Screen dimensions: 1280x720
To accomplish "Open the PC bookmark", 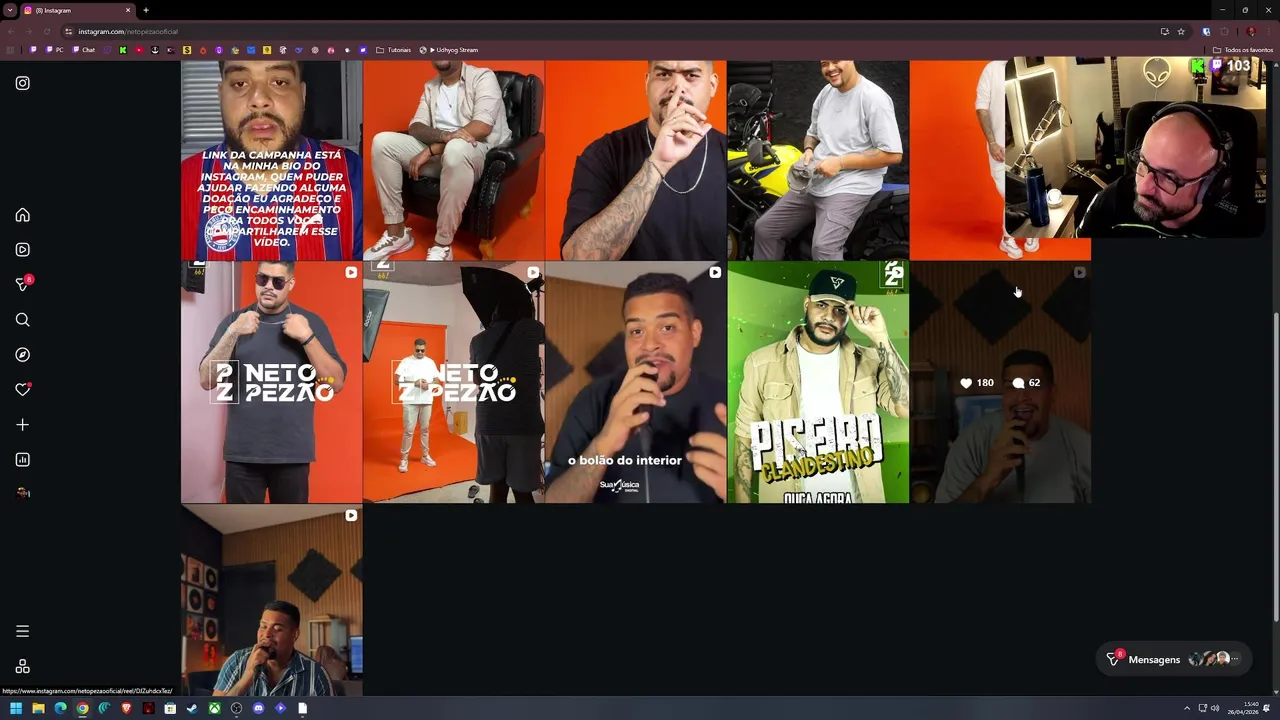I will point(56,50).
